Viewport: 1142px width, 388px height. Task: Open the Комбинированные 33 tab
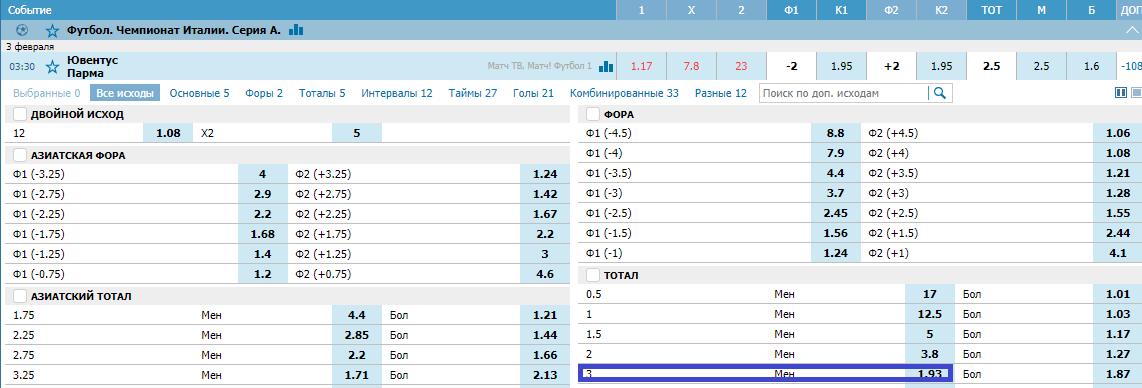coord(624,93)
